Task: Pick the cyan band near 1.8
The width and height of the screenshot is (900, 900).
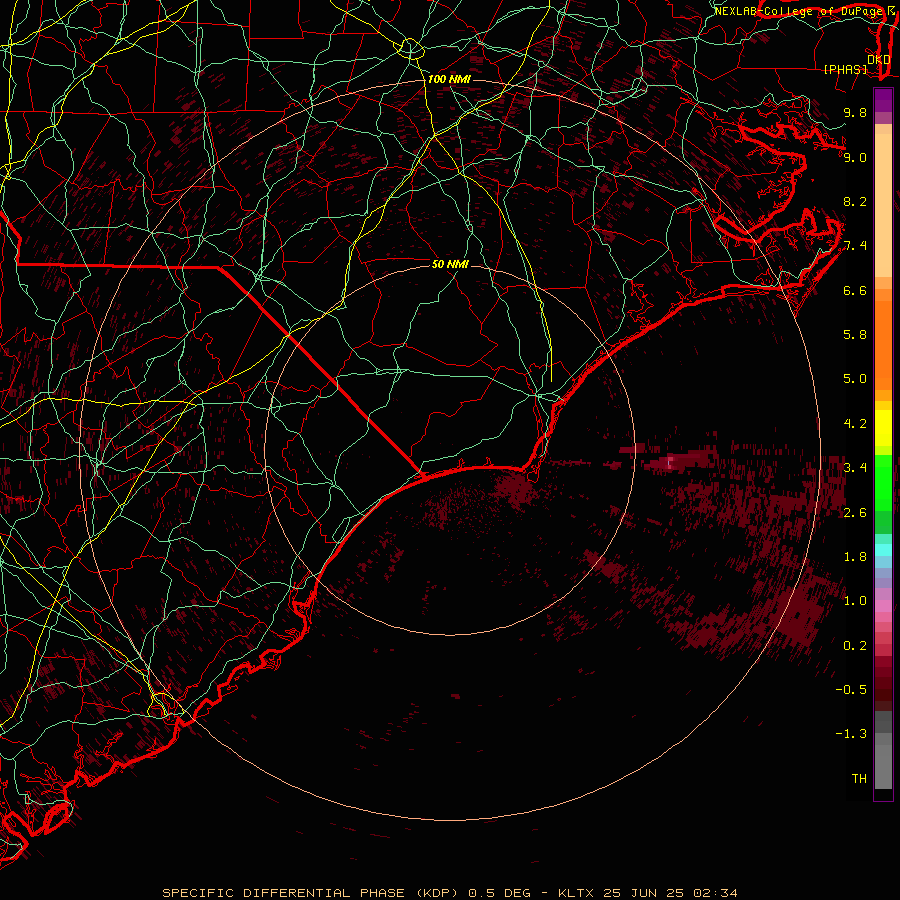Action: tap(883, 550)
